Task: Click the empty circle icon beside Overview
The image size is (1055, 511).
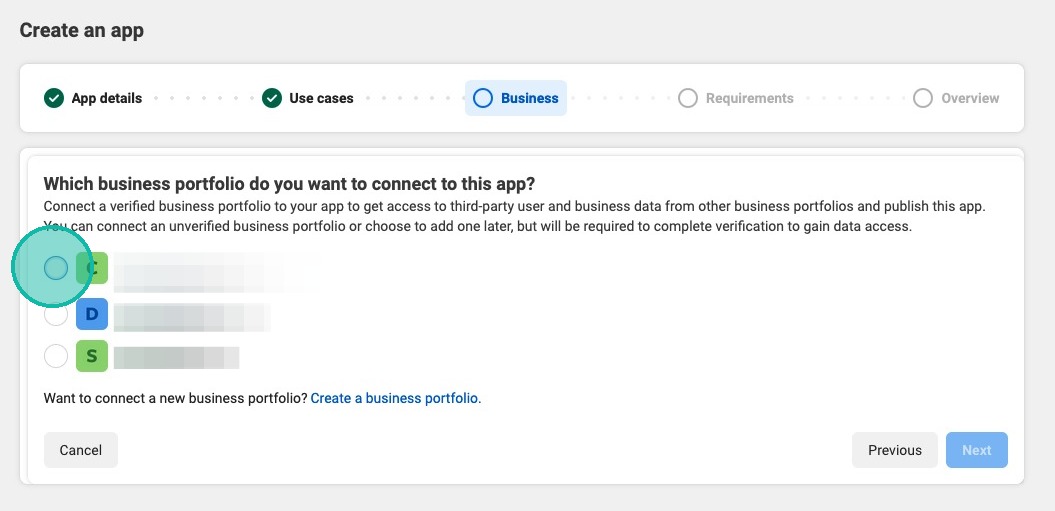Action: 923,98
